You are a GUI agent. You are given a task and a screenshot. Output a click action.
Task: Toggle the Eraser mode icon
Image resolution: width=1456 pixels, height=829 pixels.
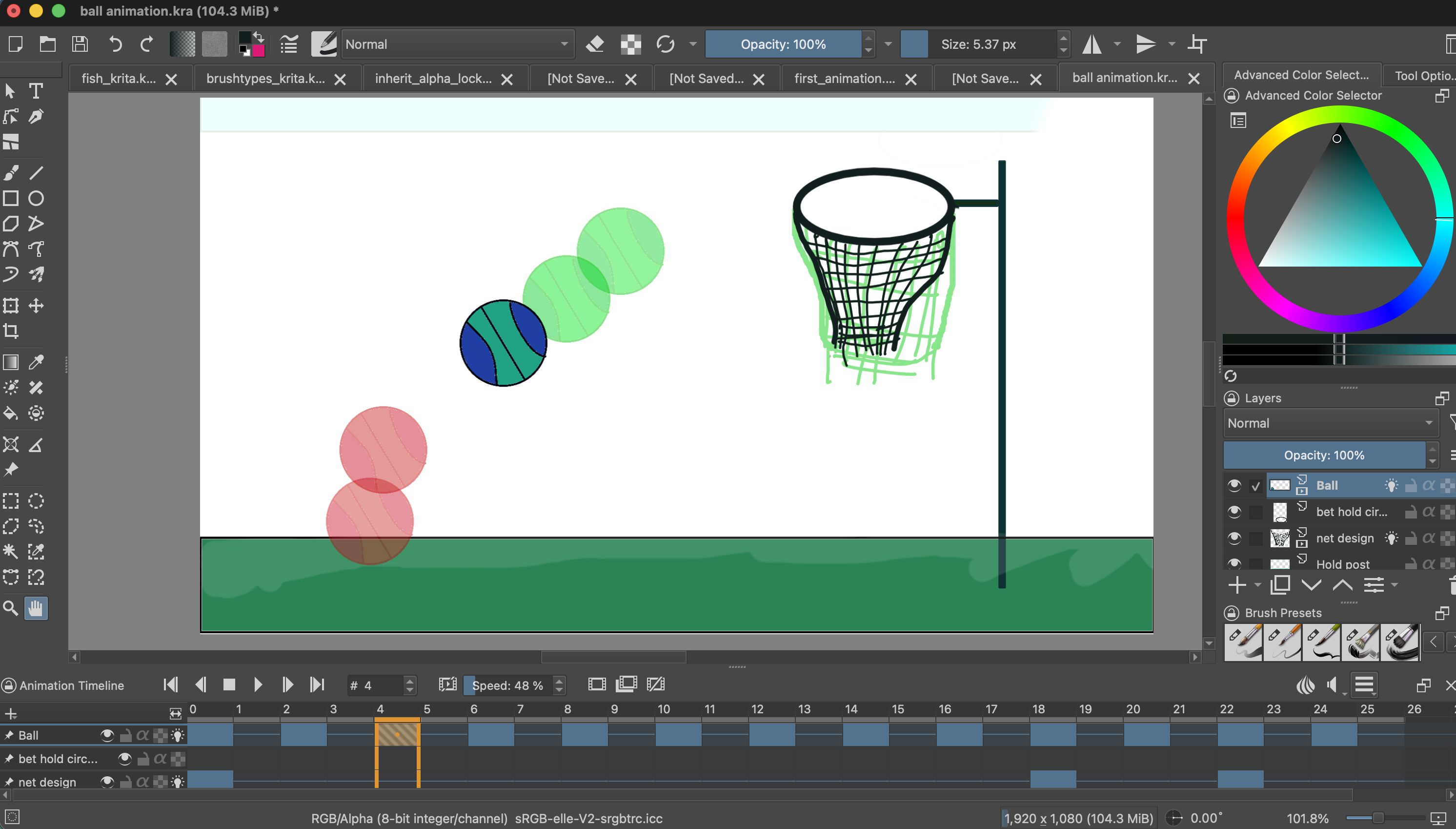point(595,44)
